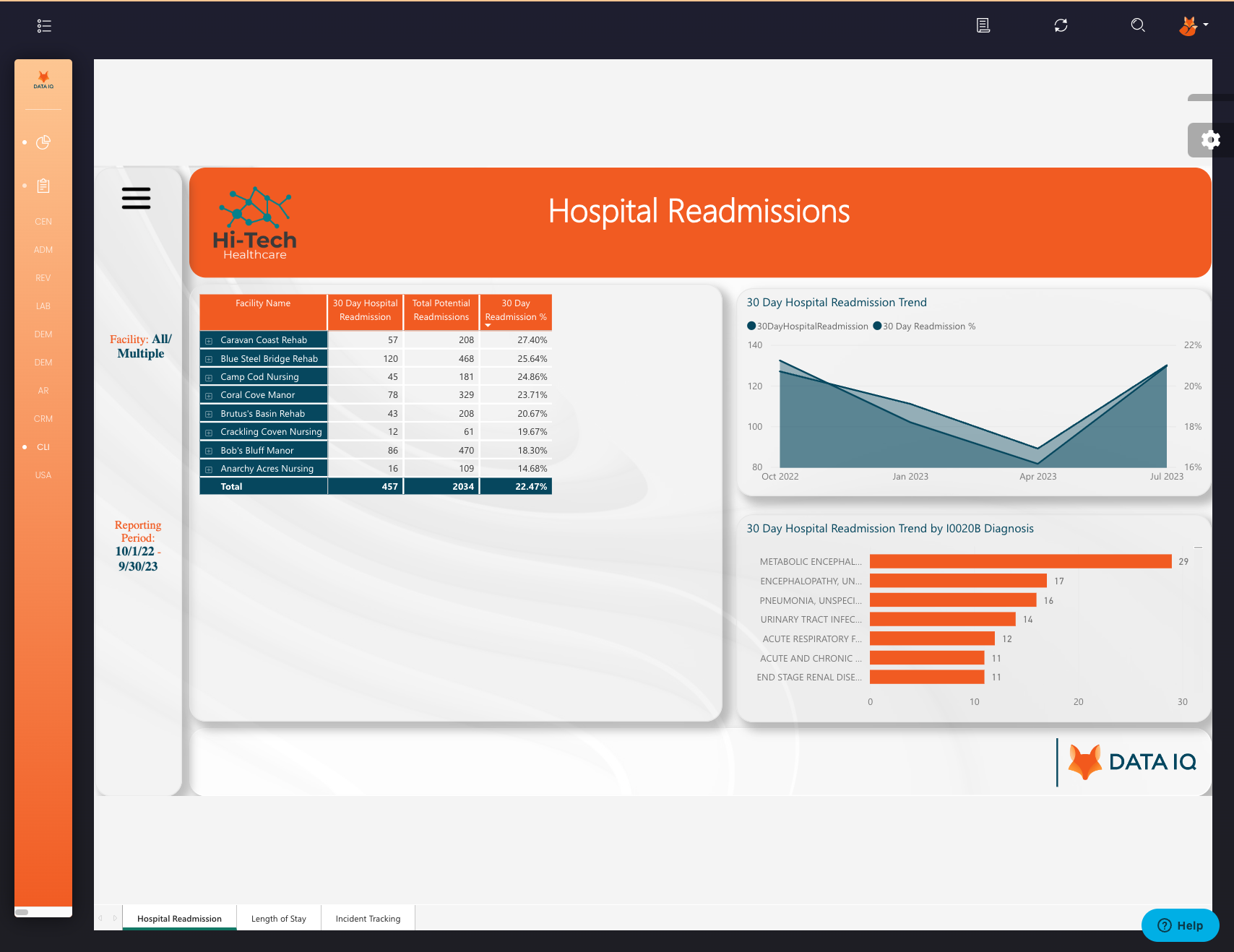Image resolution: width=1234 pixels, height=952 pixels.
Task: Expand the Anarchy Acres Nursing row
Action: tap(209, 469)
